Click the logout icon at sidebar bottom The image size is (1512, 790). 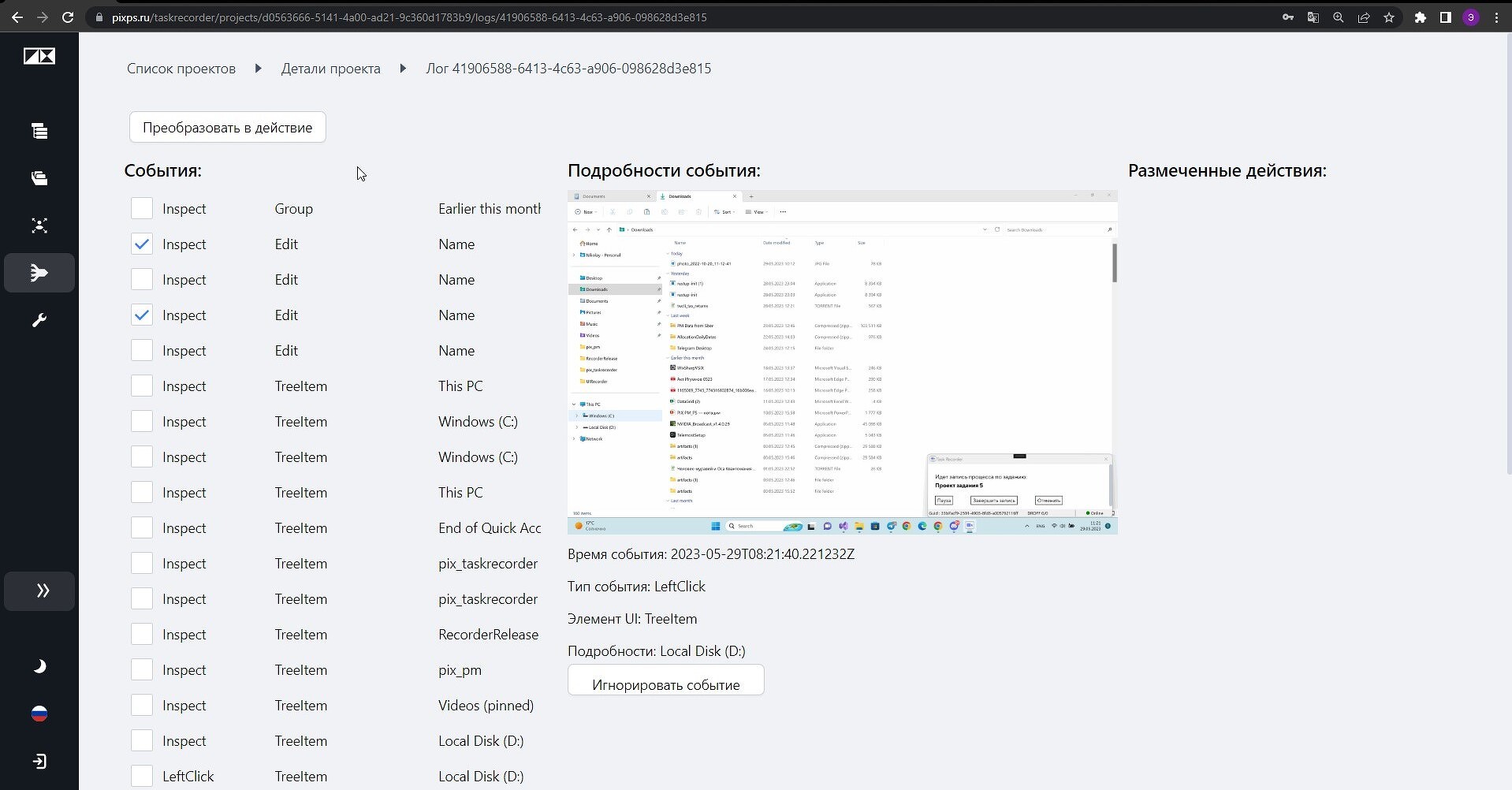tap(39, 761)
